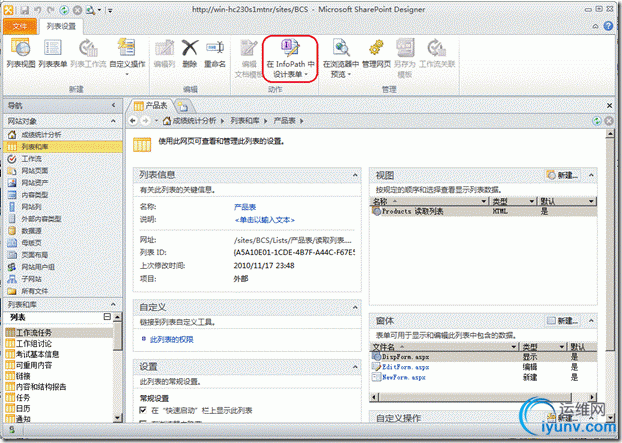Viewport: 622px width, 443px height.
Task: Click 新建 button in the 视图 panel
Action: point(563,175)
